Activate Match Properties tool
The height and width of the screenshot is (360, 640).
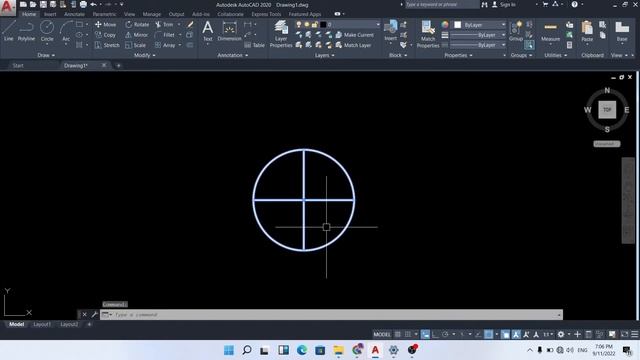coord(428,34)
